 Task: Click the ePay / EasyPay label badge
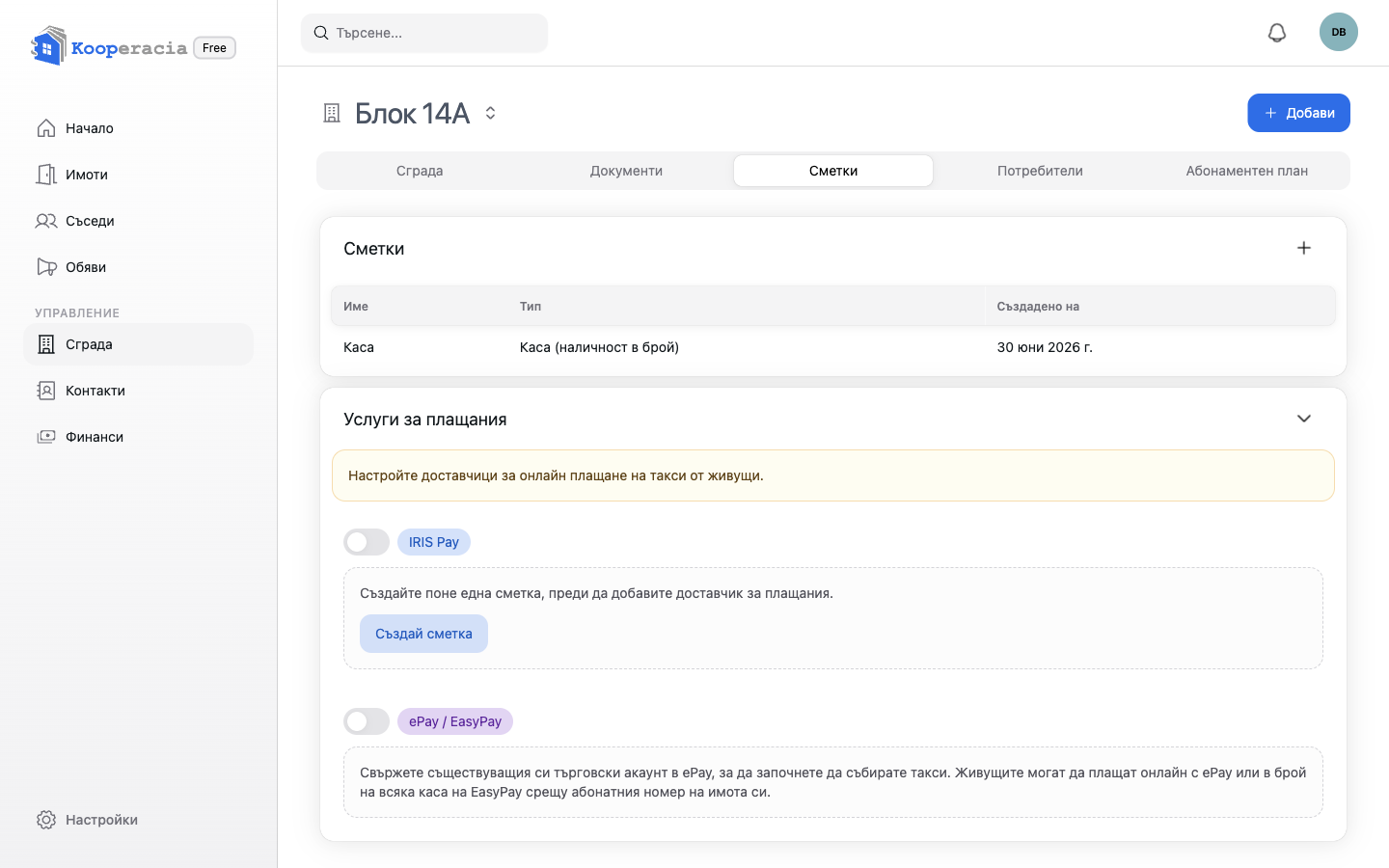point(455,721)
